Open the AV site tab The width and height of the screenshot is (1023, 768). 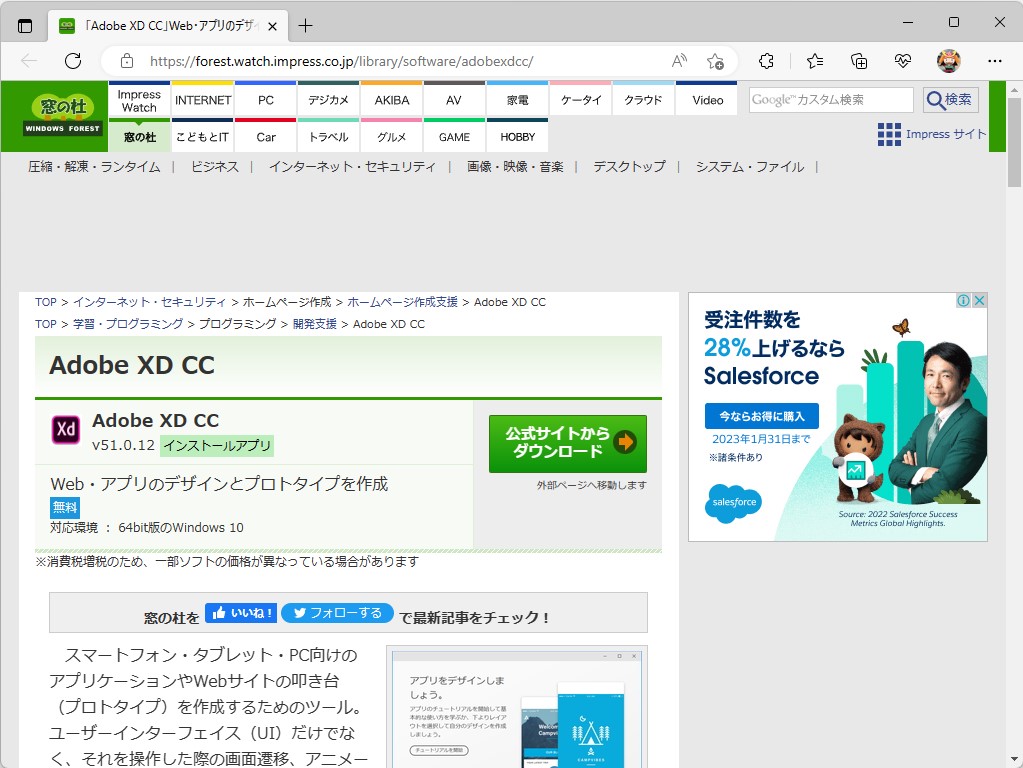[454, 100]
